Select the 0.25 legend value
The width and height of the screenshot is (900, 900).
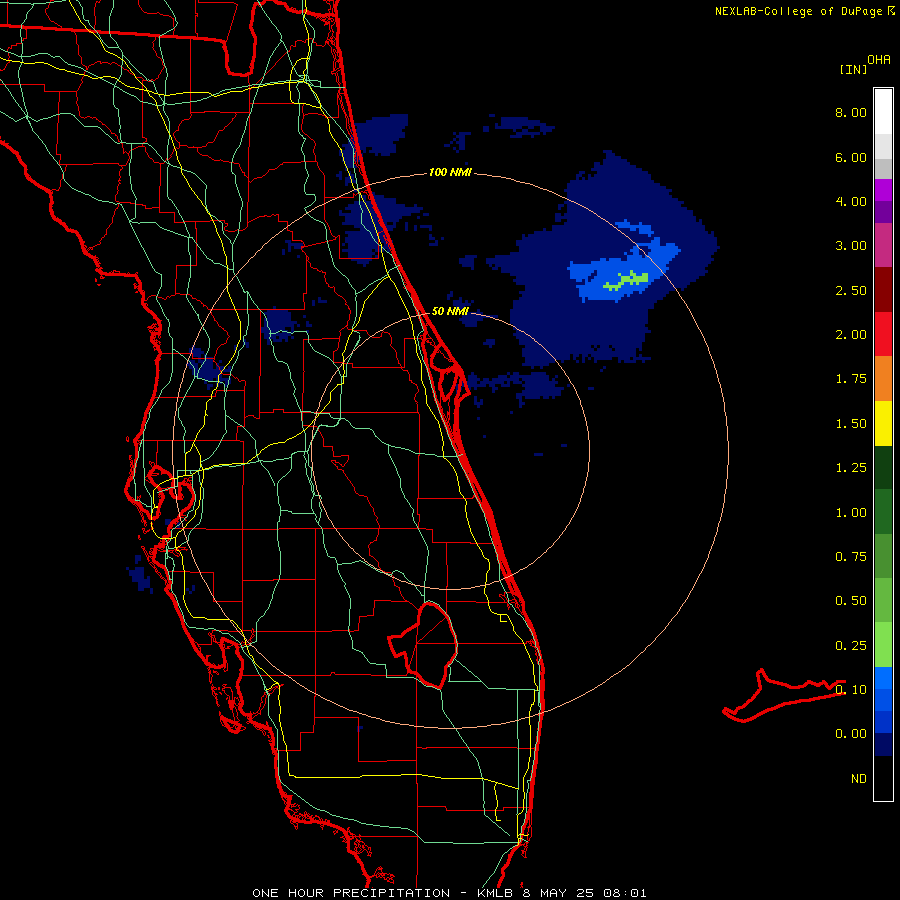tap(851, 646)
